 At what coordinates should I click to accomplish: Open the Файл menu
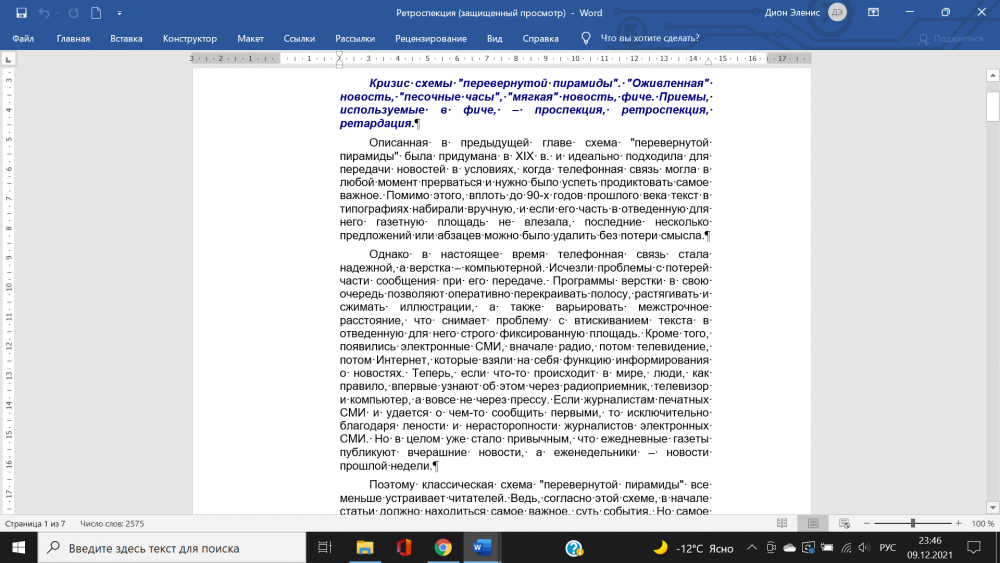pyautogui.click(x=23, y=38)
